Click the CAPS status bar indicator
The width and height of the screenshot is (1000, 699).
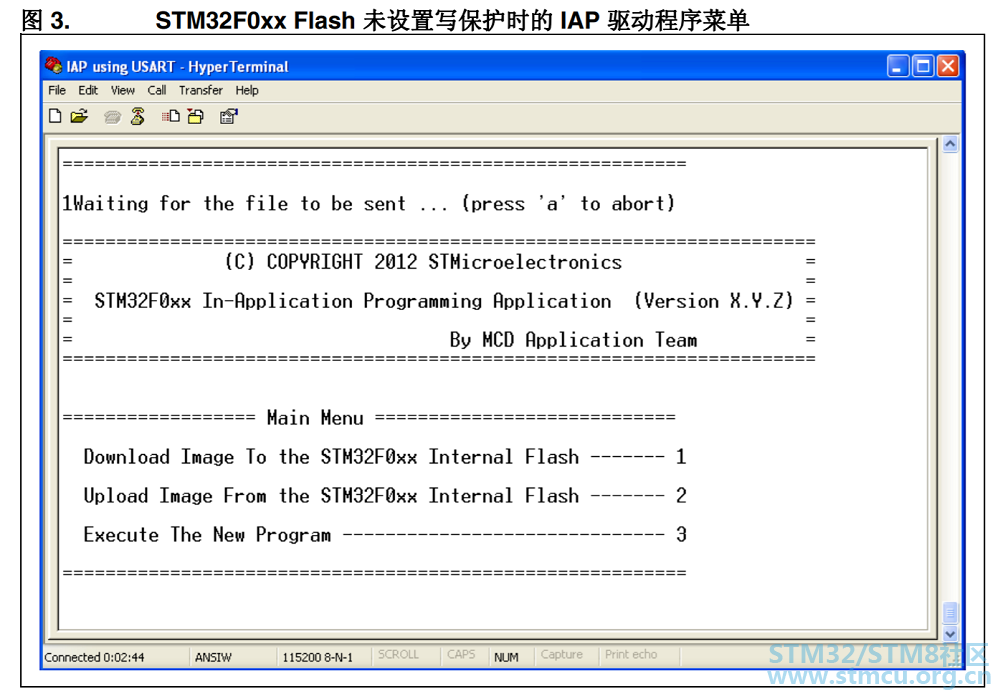[461, 654]
